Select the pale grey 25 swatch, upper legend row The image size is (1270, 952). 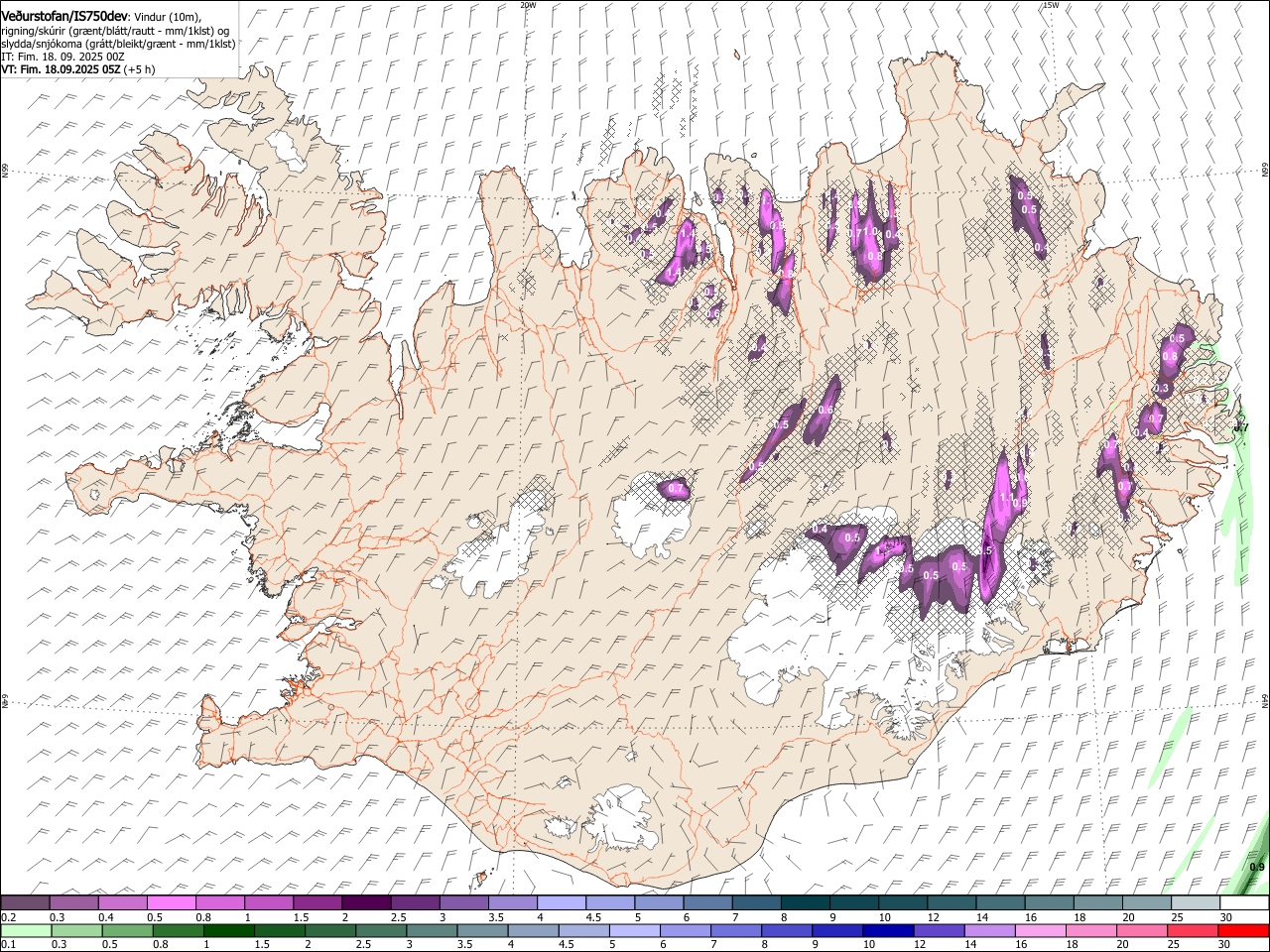pyautogui.click(x=1196, y=902)
